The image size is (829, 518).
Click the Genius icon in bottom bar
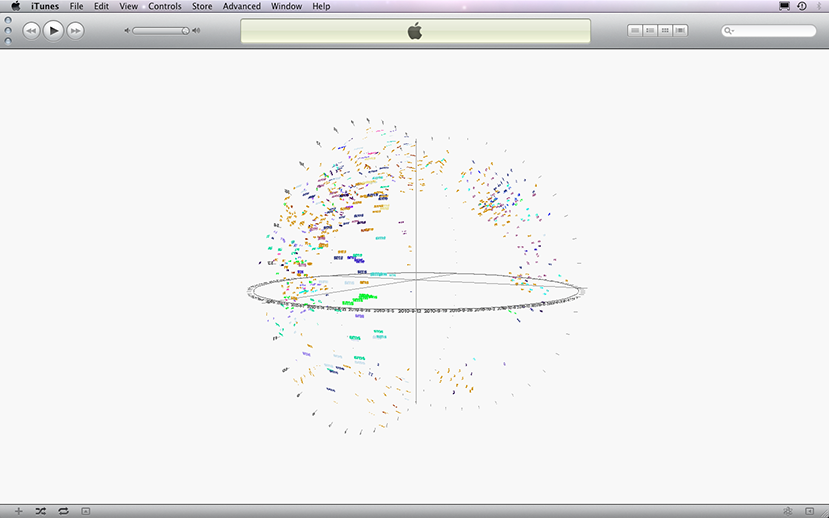point(788,510)
